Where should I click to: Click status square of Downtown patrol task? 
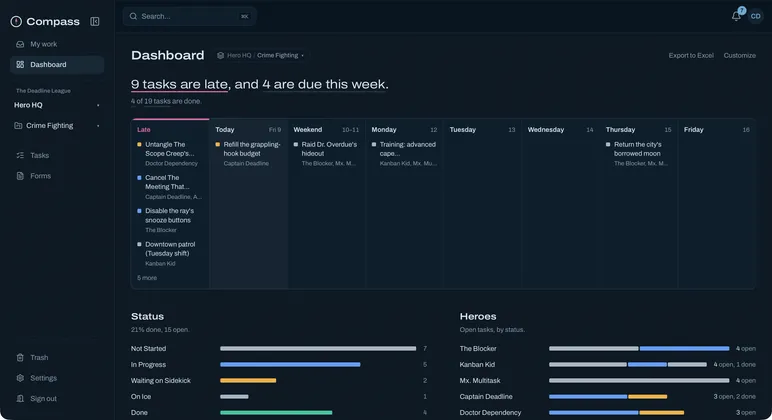tap(139, 244)
